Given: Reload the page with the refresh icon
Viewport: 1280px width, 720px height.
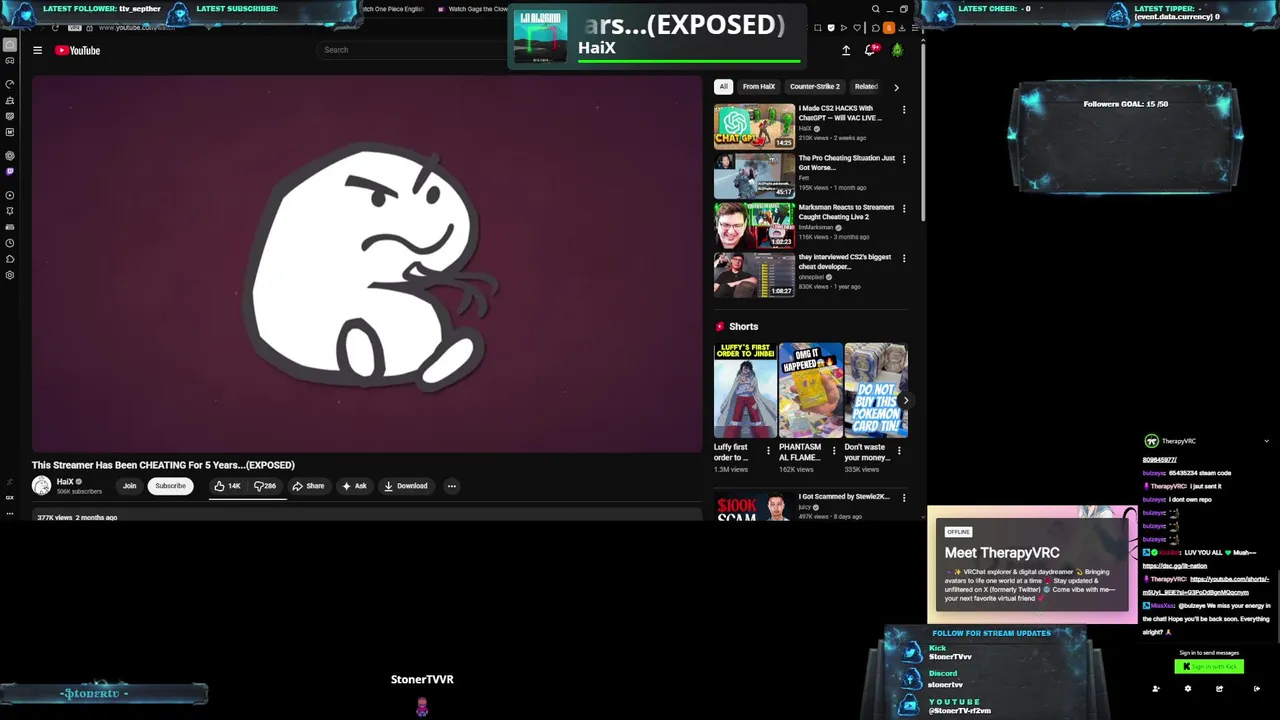Looking at the screenshot, I should pos(55,28).
